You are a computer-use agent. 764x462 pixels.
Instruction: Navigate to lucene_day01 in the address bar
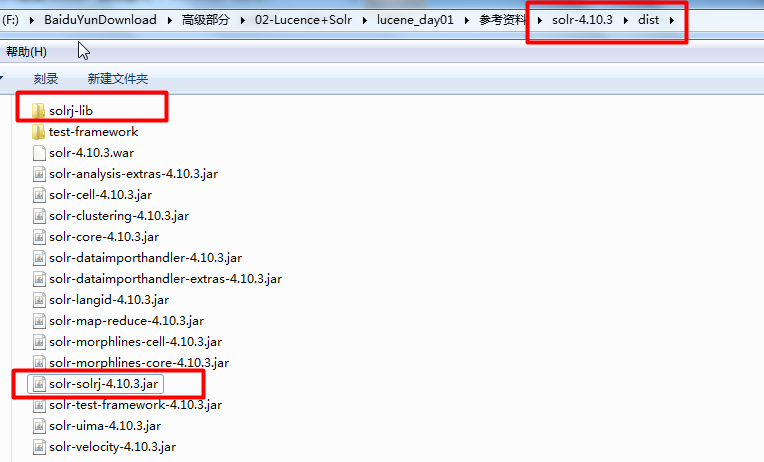coord(415,20)
